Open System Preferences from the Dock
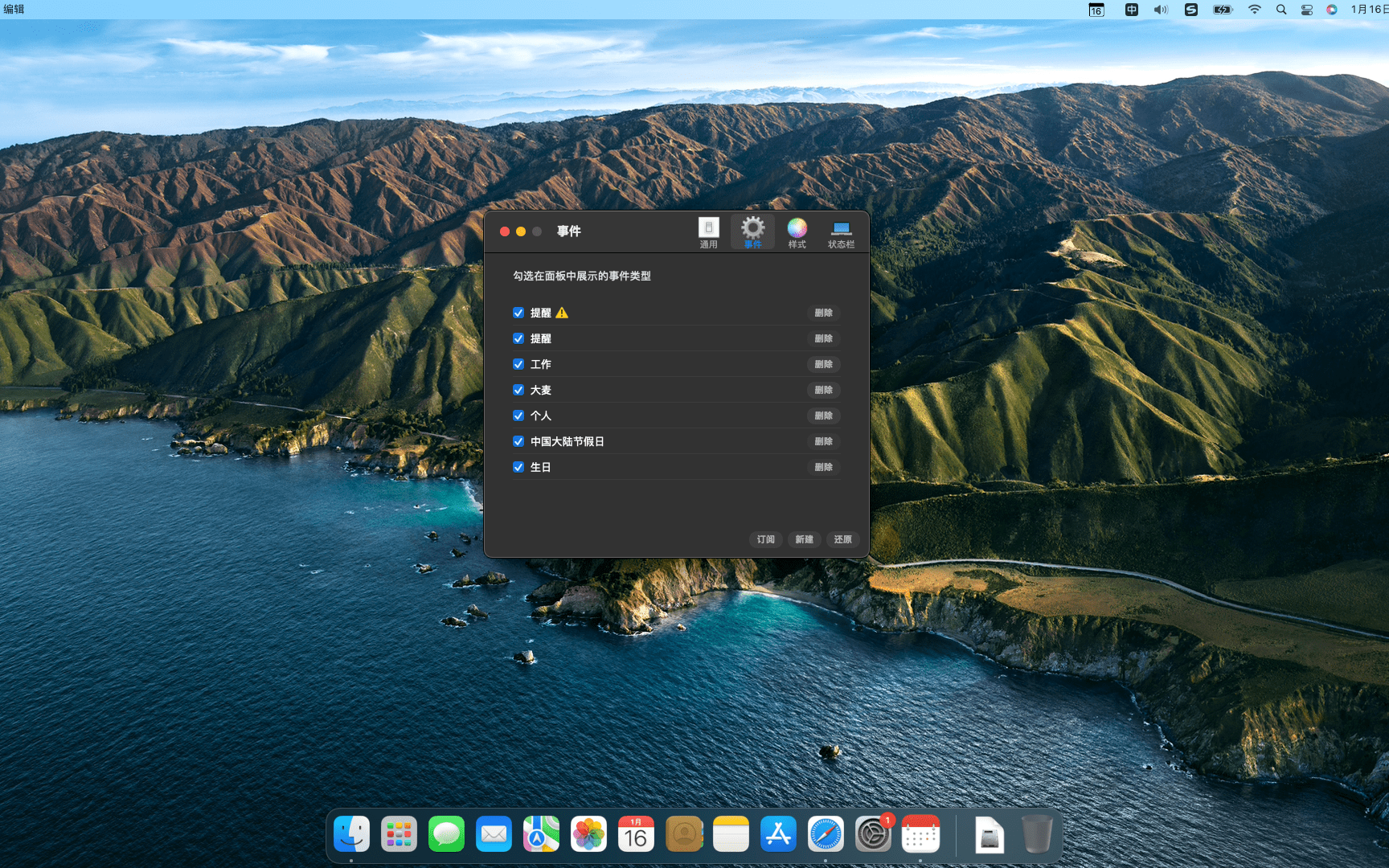Screen dimensions: 1389x868 tap(873, 834)
